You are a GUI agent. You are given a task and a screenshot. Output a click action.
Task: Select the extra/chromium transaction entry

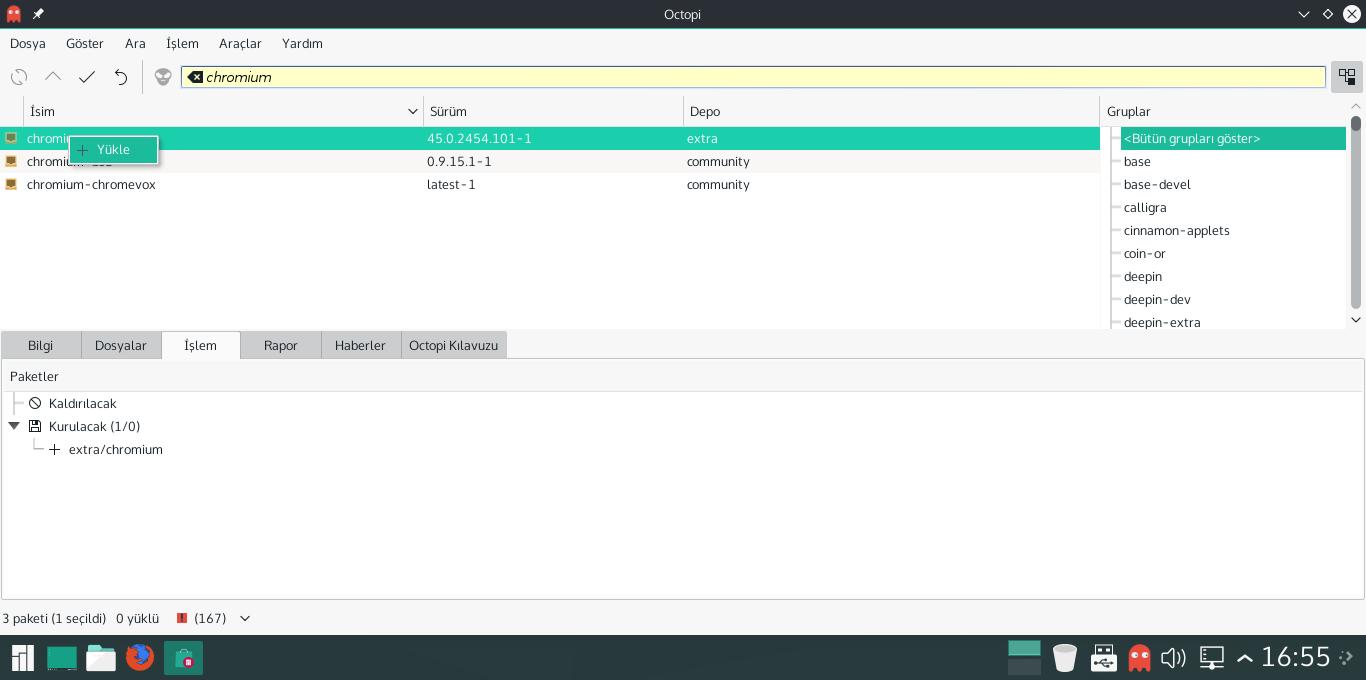116,449
